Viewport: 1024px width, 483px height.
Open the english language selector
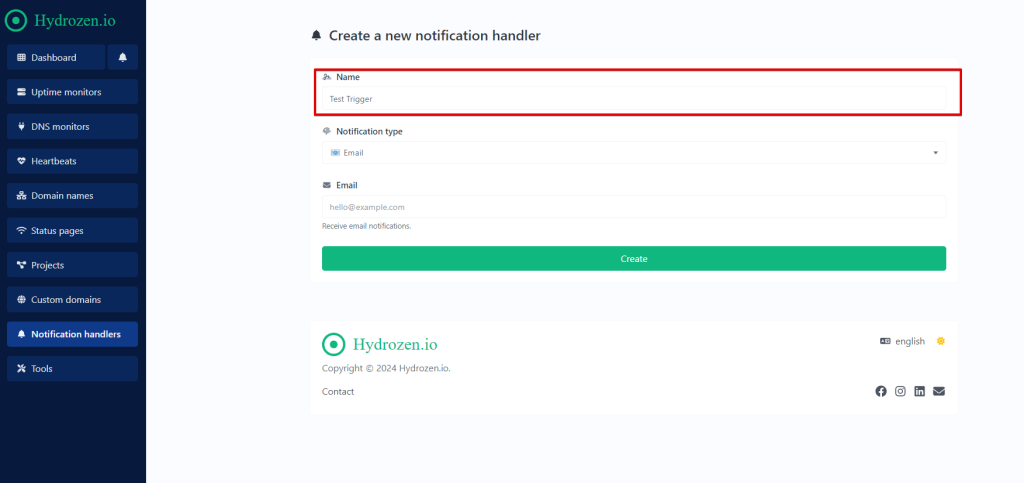pyautogui.click(x=903, y=341)
